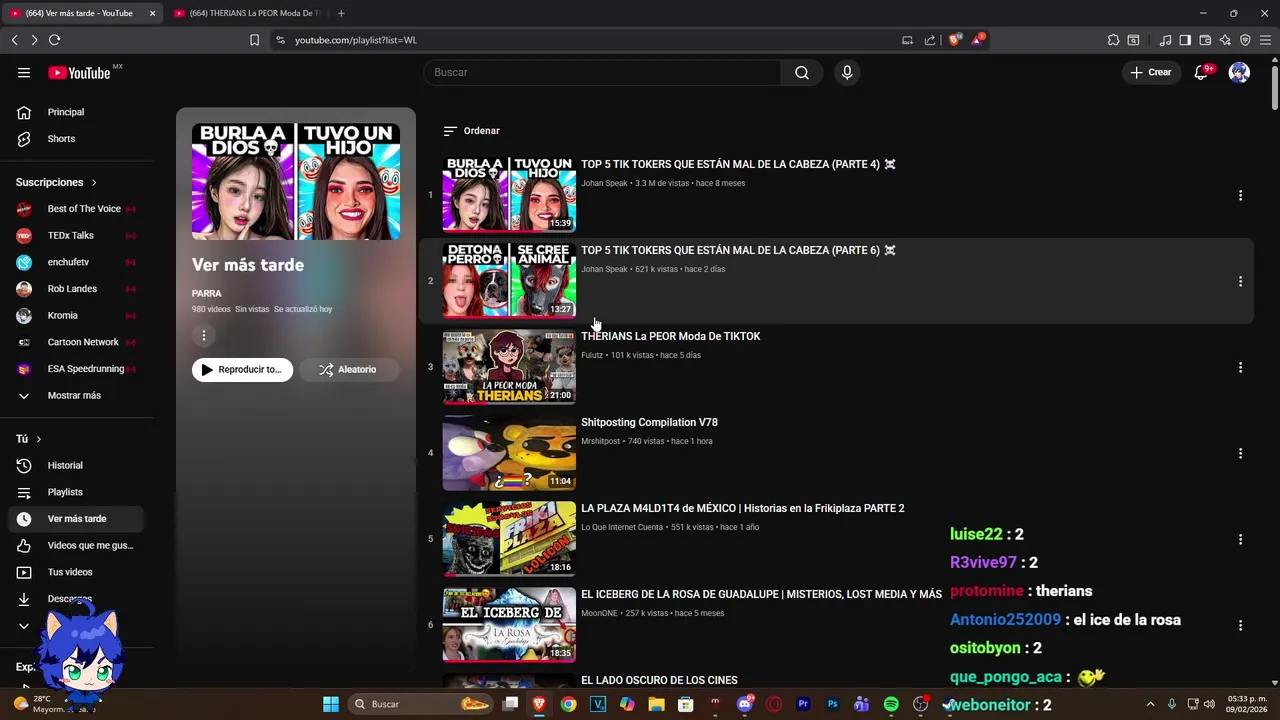Open options for THERIANS video row

click(x=1240, y=367)
